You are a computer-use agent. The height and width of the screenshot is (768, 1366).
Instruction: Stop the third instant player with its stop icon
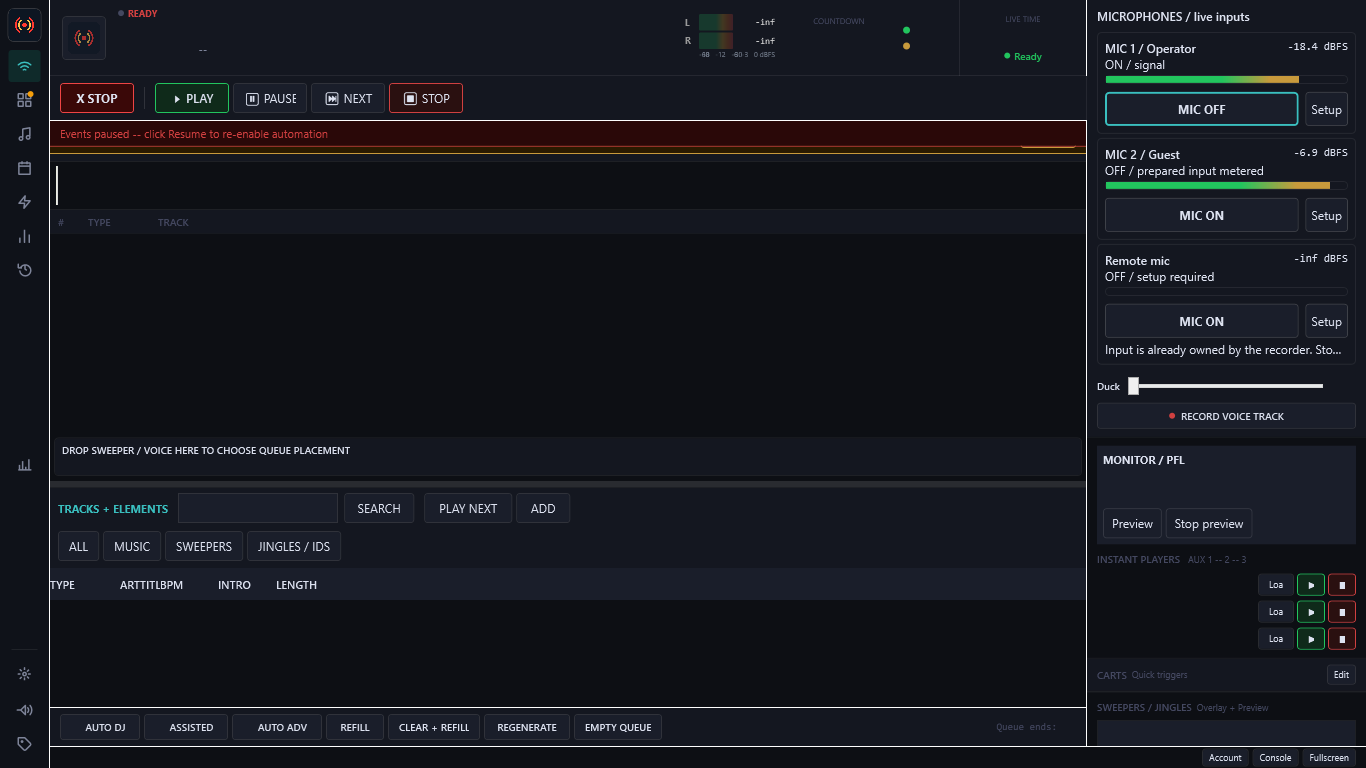pyautogui.click(x=1342, y=639)
